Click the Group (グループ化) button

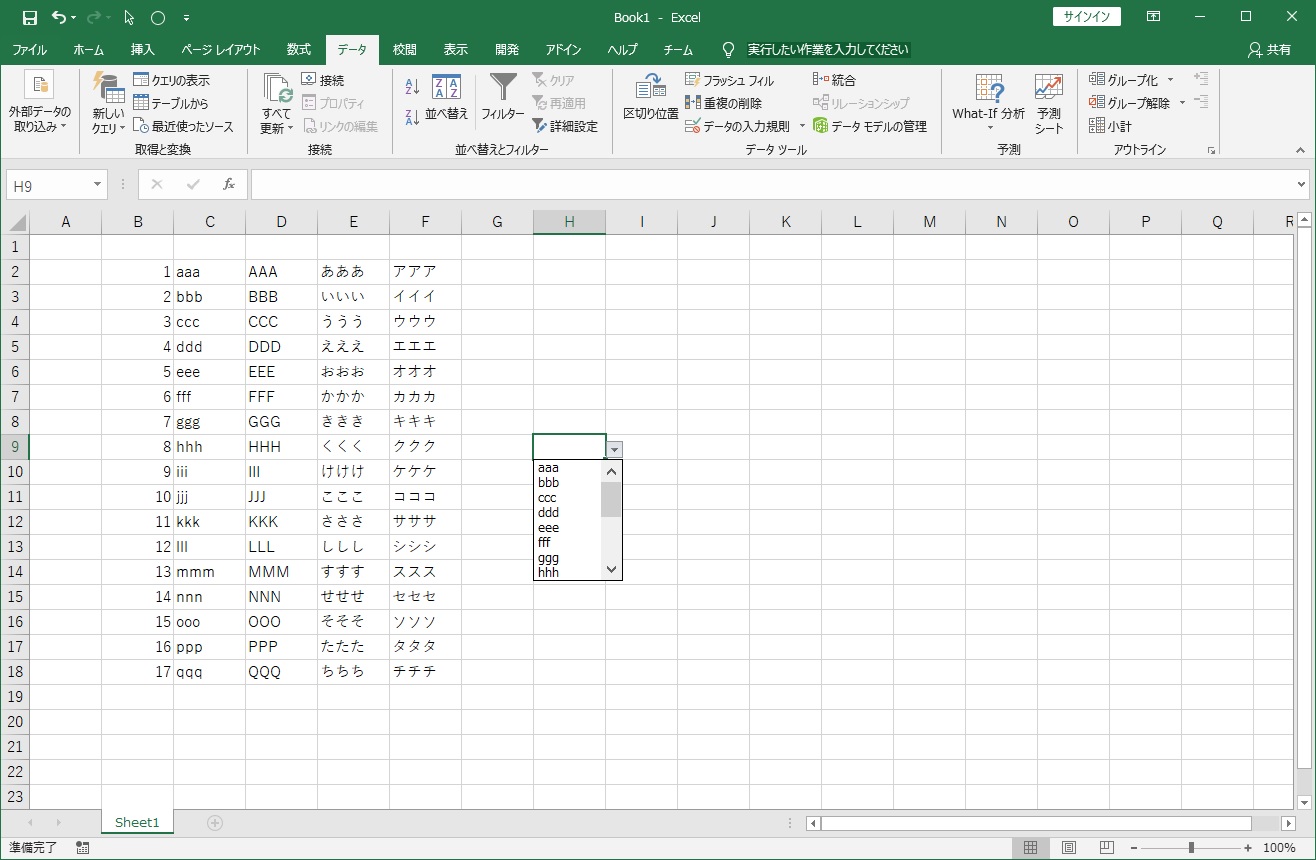(x=1124, y=80)
